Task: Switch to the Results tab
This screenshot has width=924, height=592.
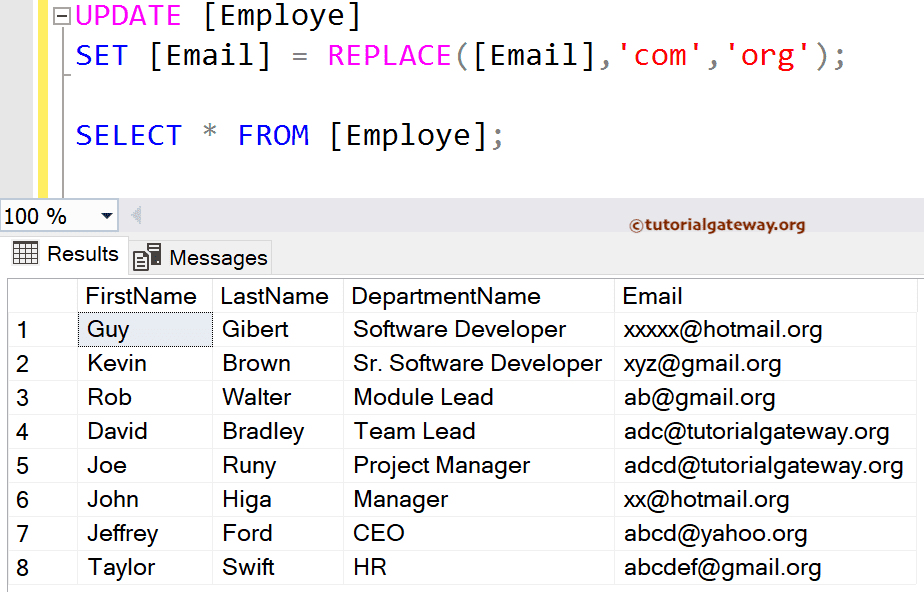Action: coord(66,254)
